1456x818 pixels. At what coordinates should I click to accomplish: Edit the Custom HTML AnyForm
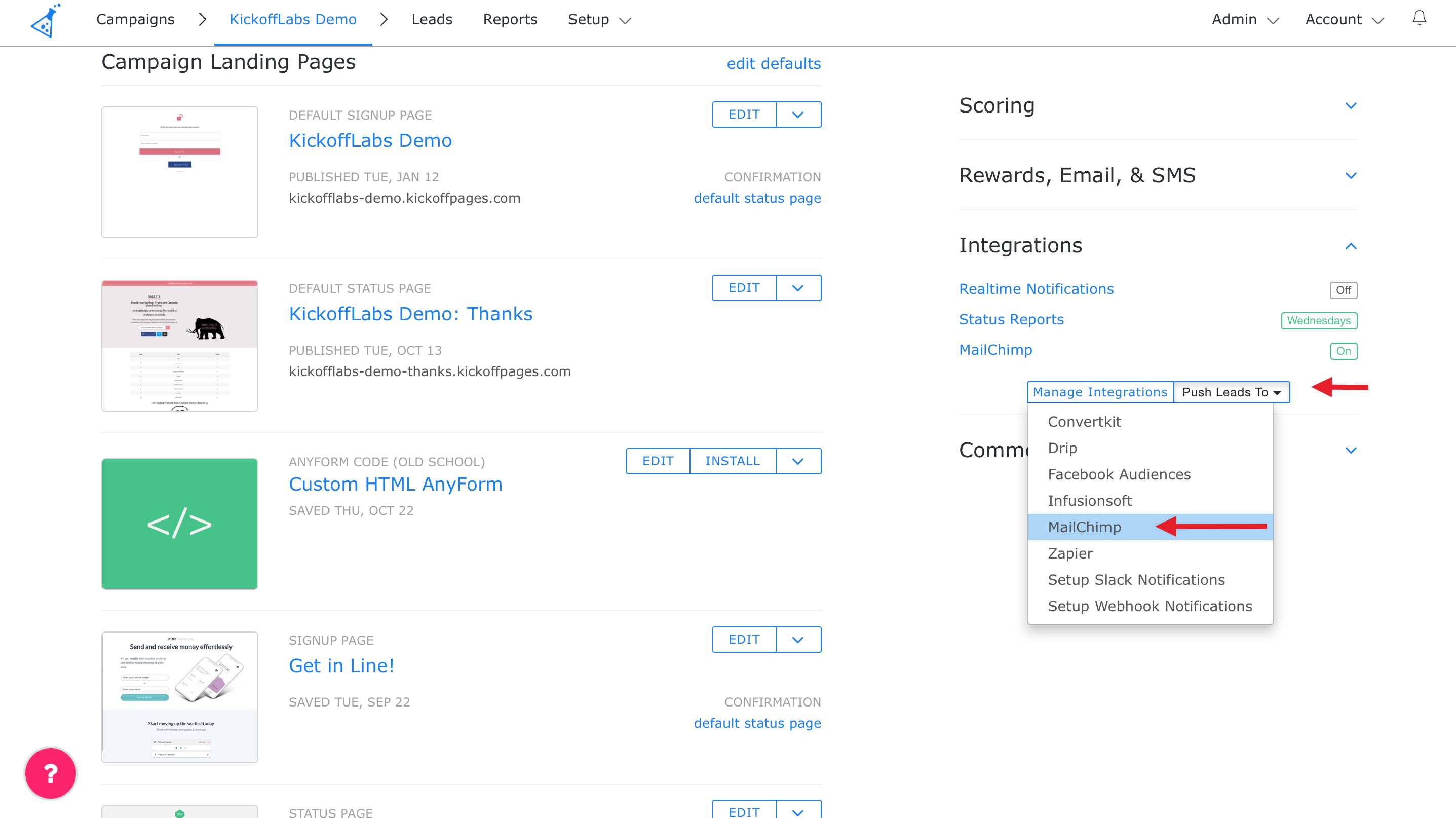coord(658,461)
